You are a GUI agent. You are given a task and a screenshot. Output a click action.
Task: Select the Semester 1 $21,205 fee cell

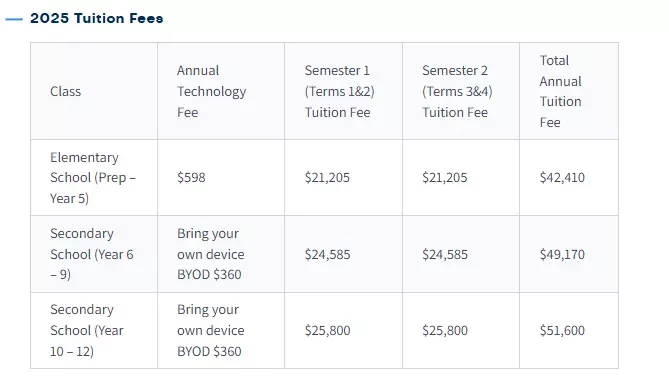[343, 177]
